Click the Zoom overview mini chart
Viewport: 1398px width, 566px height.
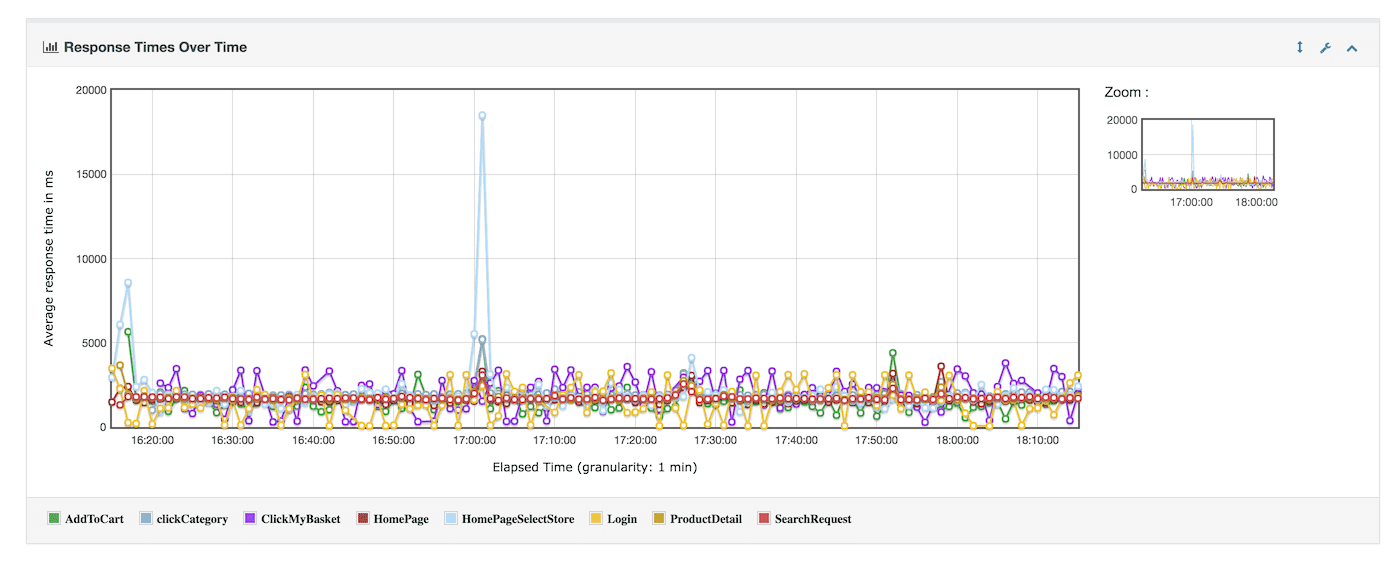[1207, 154]
